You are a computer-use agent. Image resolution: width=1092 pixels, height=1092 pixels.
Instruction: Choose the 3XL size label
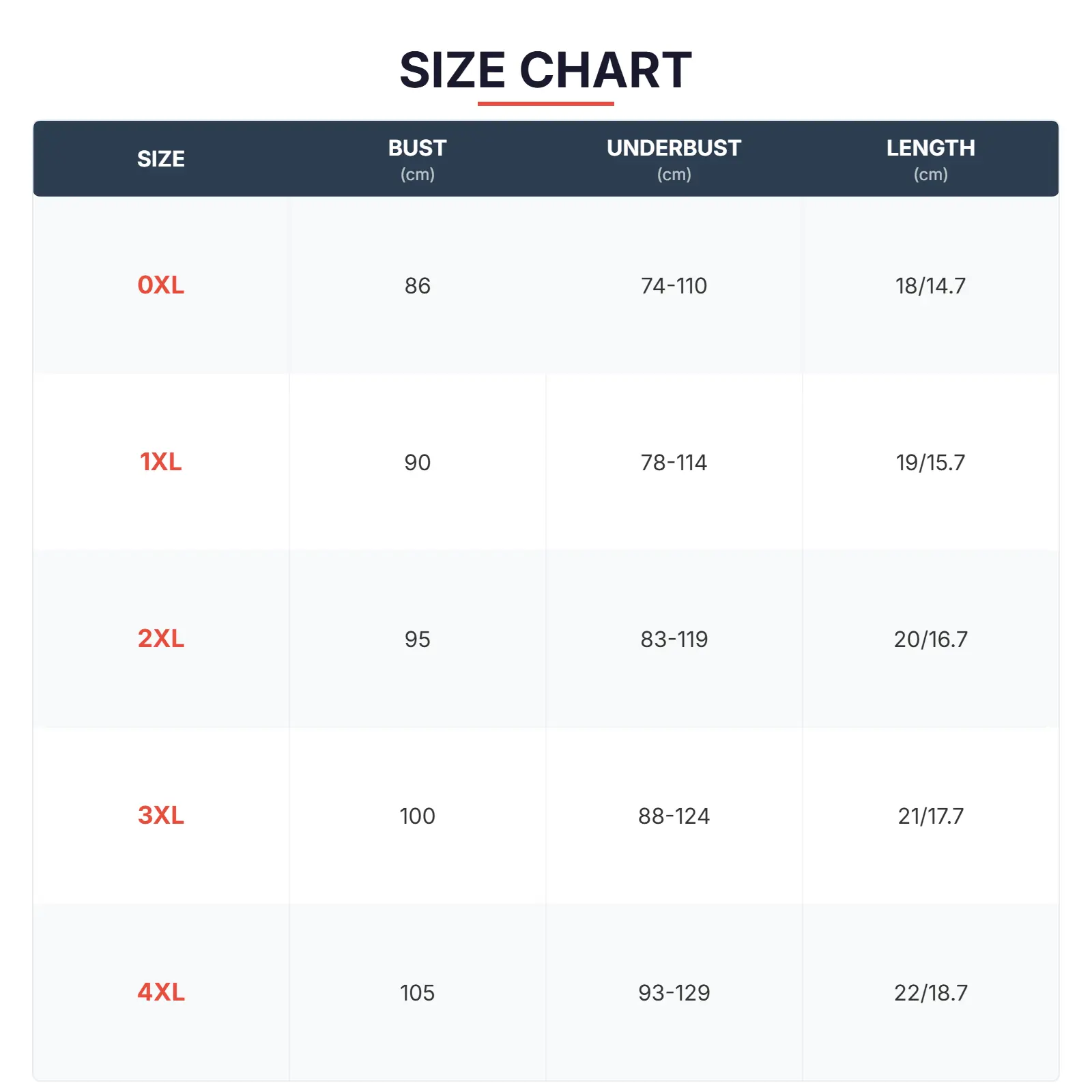tap(161, 816)
